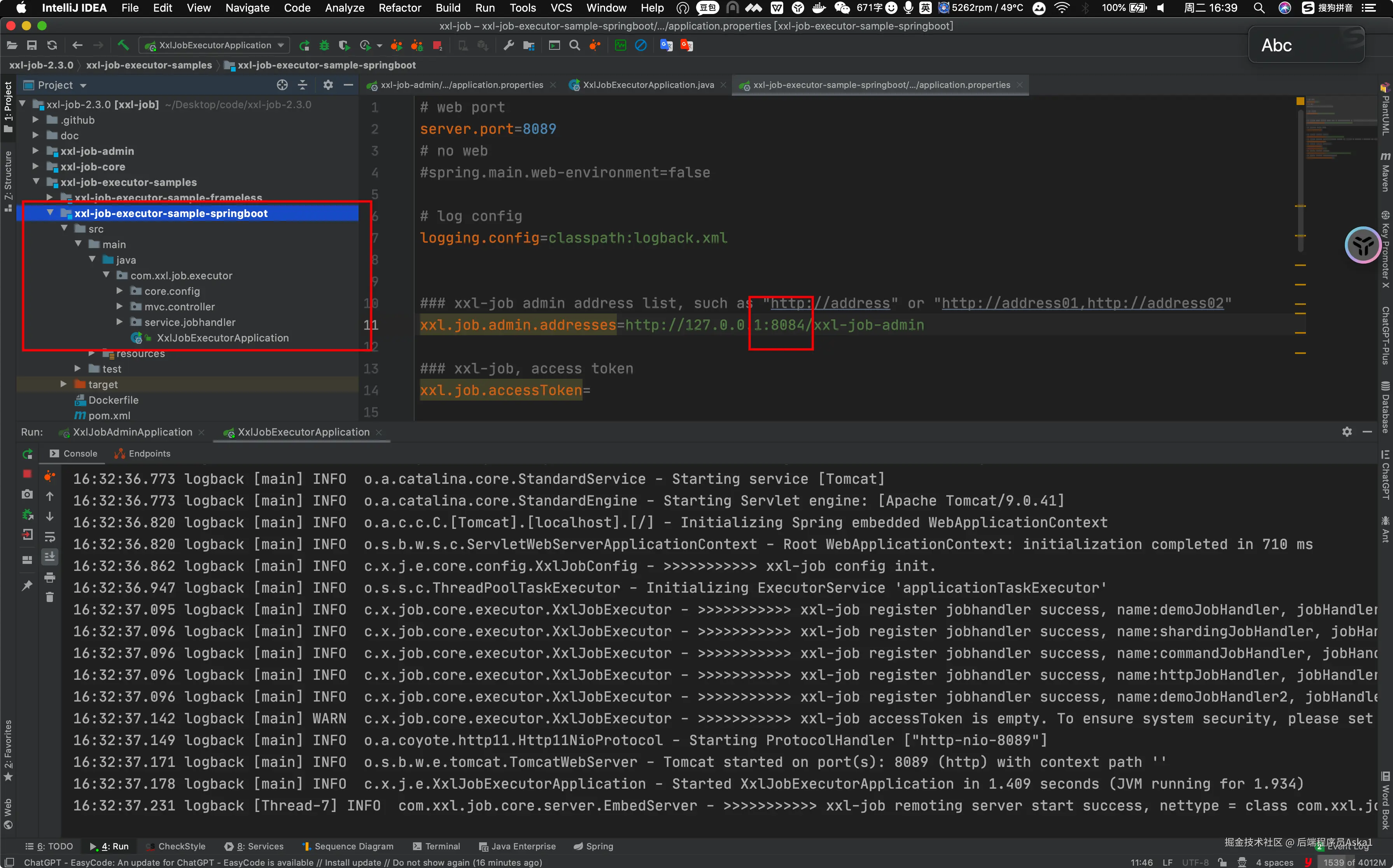The width and height of the screenshot is (1393, 868).
Task: Open the Refactor menu
Action: click(x=399, y=8)
